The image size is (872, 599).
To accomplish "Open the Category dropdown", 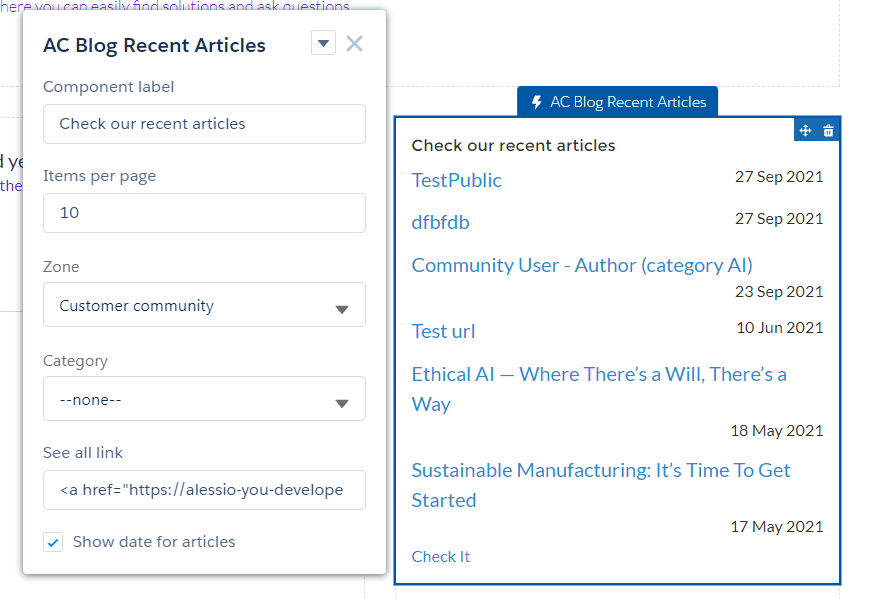I will coord(204,400).
